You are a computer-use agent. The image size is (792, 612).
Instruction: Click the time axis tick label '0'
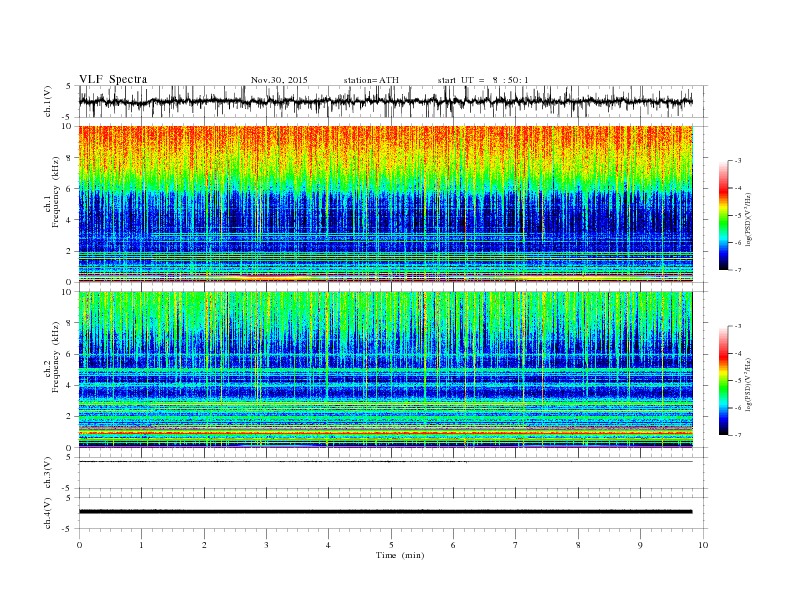pos(79,545)
